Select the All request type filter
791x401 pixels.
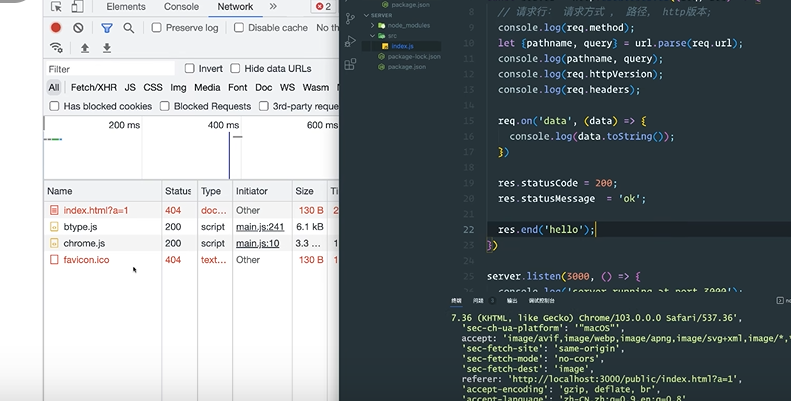[54, 87]
